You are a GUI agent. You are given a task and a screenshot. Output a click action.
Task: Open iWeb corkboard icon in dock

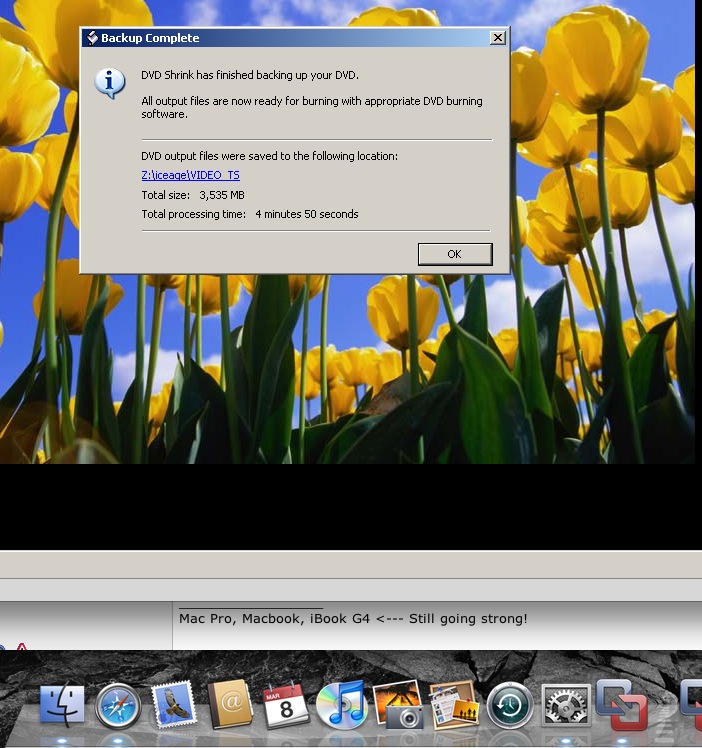point(454,705)
